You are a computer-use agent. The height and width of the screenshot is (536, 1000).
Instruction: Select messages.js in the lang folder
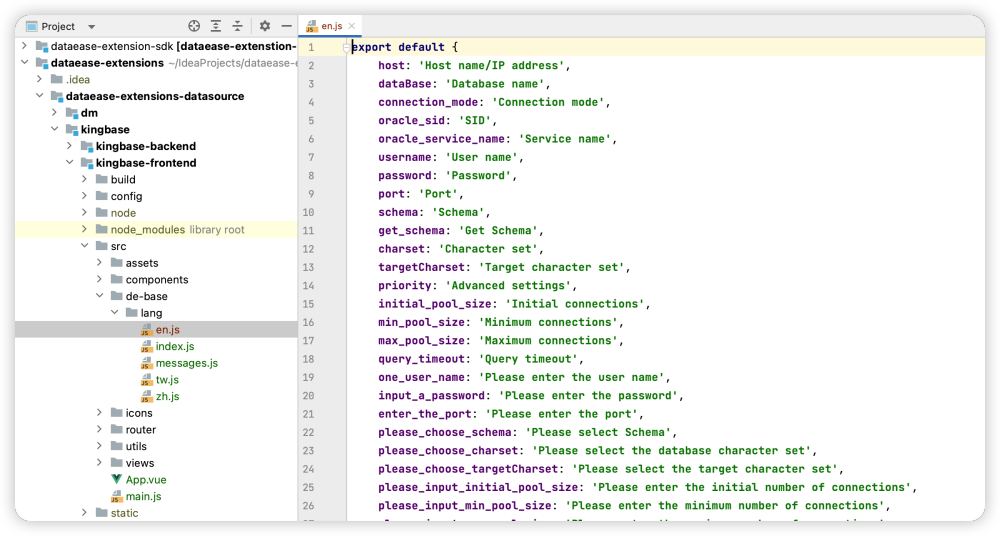(187, 363)
